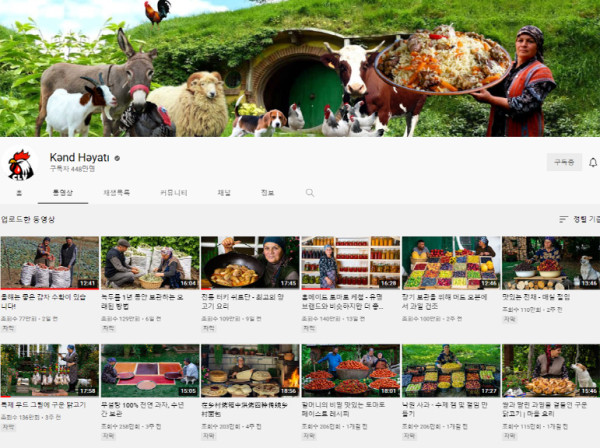Play the frying pan video thumbnail 17:45
This screenshot has height=448, width=600.
(250, 262)
